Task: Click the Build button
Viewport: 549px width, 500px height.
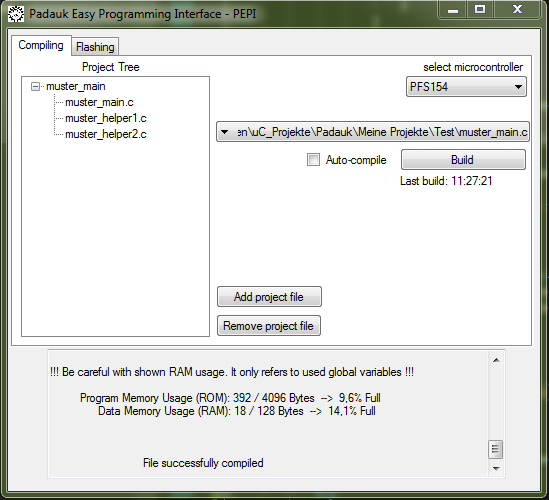Action: click(x=463, y=160)
